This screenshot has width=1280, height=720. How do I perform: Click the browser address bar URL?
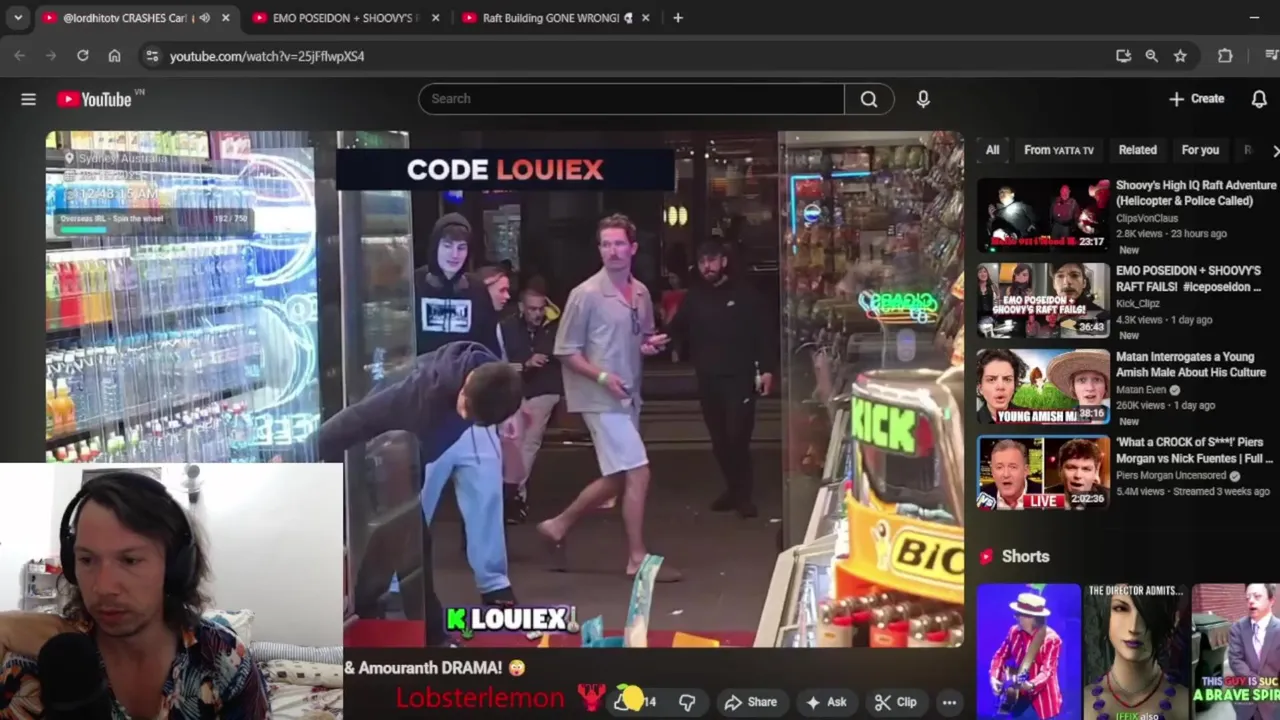pyautogui.click(x=267, y=56)
